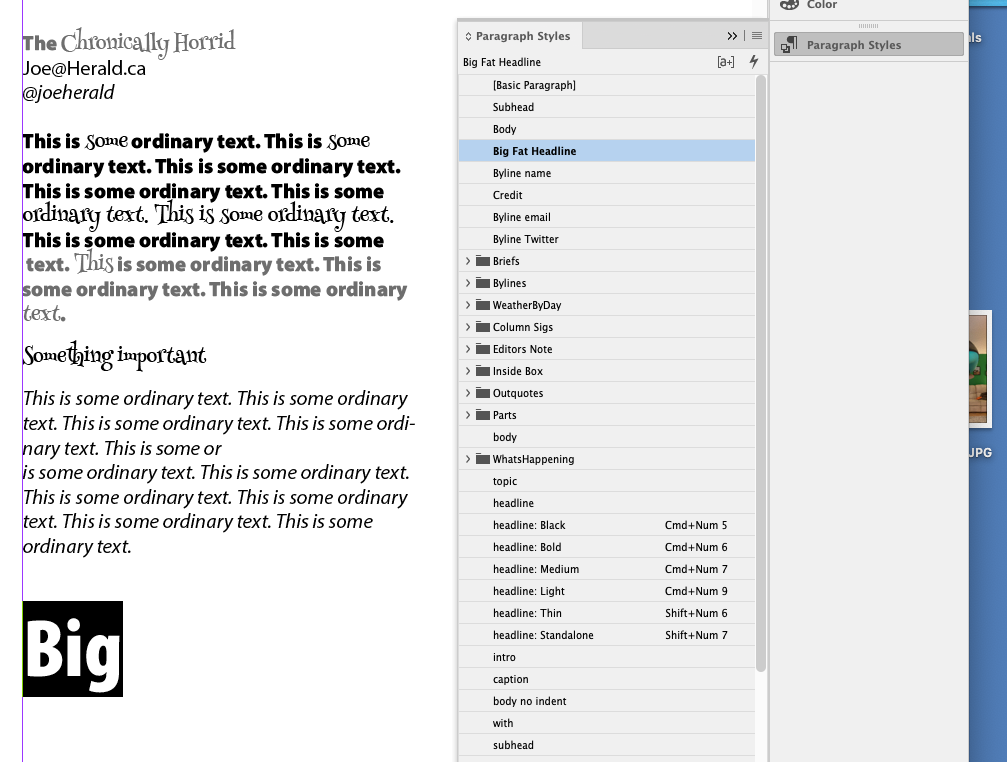Expand the WhatsHappening style group
This screenshot has height=762, width=1007.
[x=468, y=459]
